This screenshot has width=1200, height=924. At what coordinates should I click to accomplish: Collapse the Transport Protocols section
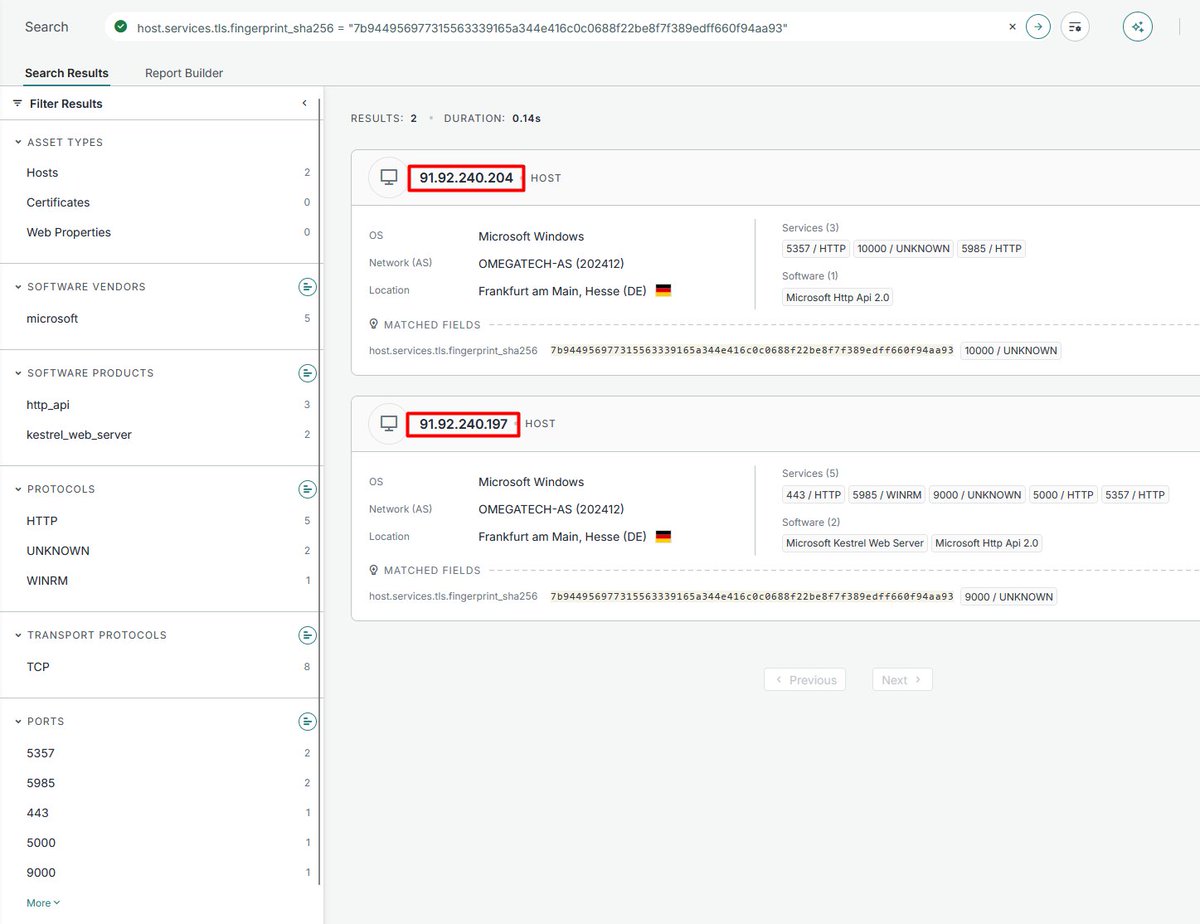[x=18, y=635]
